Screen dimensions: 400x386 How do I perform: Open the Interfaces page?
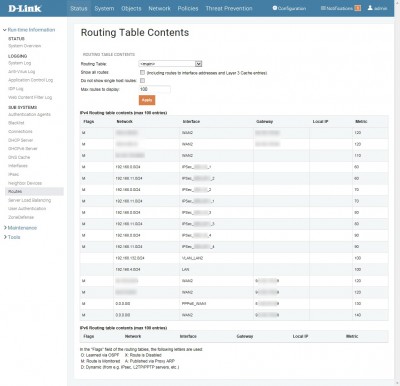point(18,166)
